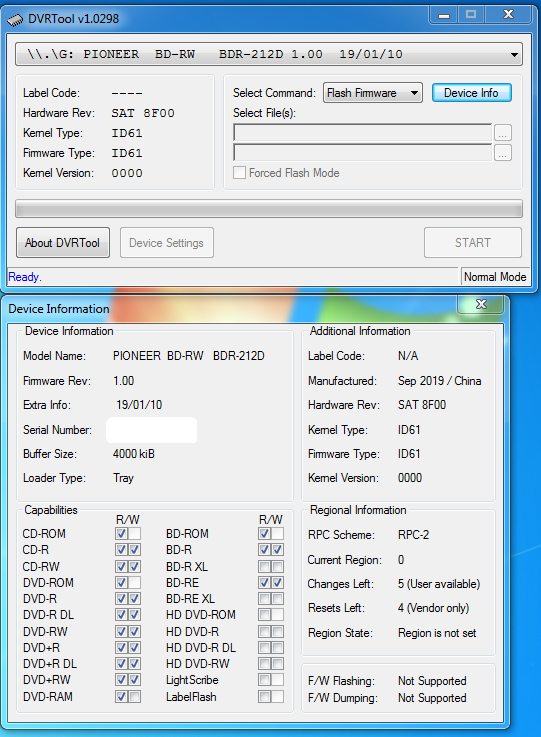The width and height of the screenshot is (541, 737).
Task: Toggle the BD-ROM read checkbox
Action: (x=264, y=533)
